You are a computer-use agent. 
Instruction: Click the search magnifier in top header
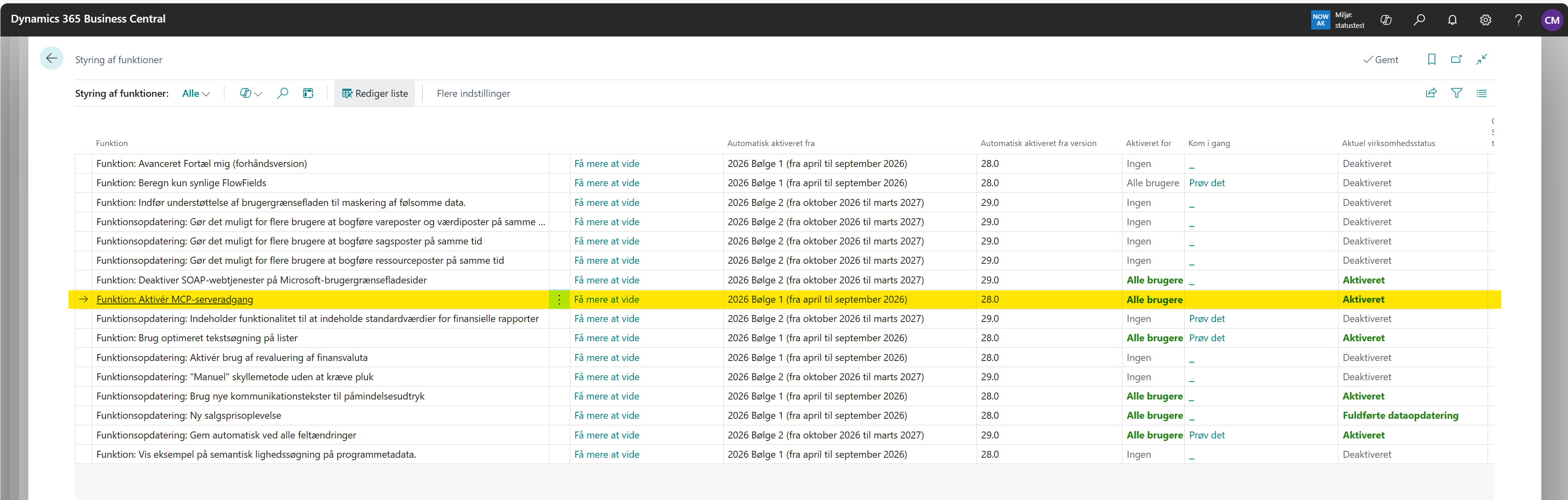(1419, 20)
